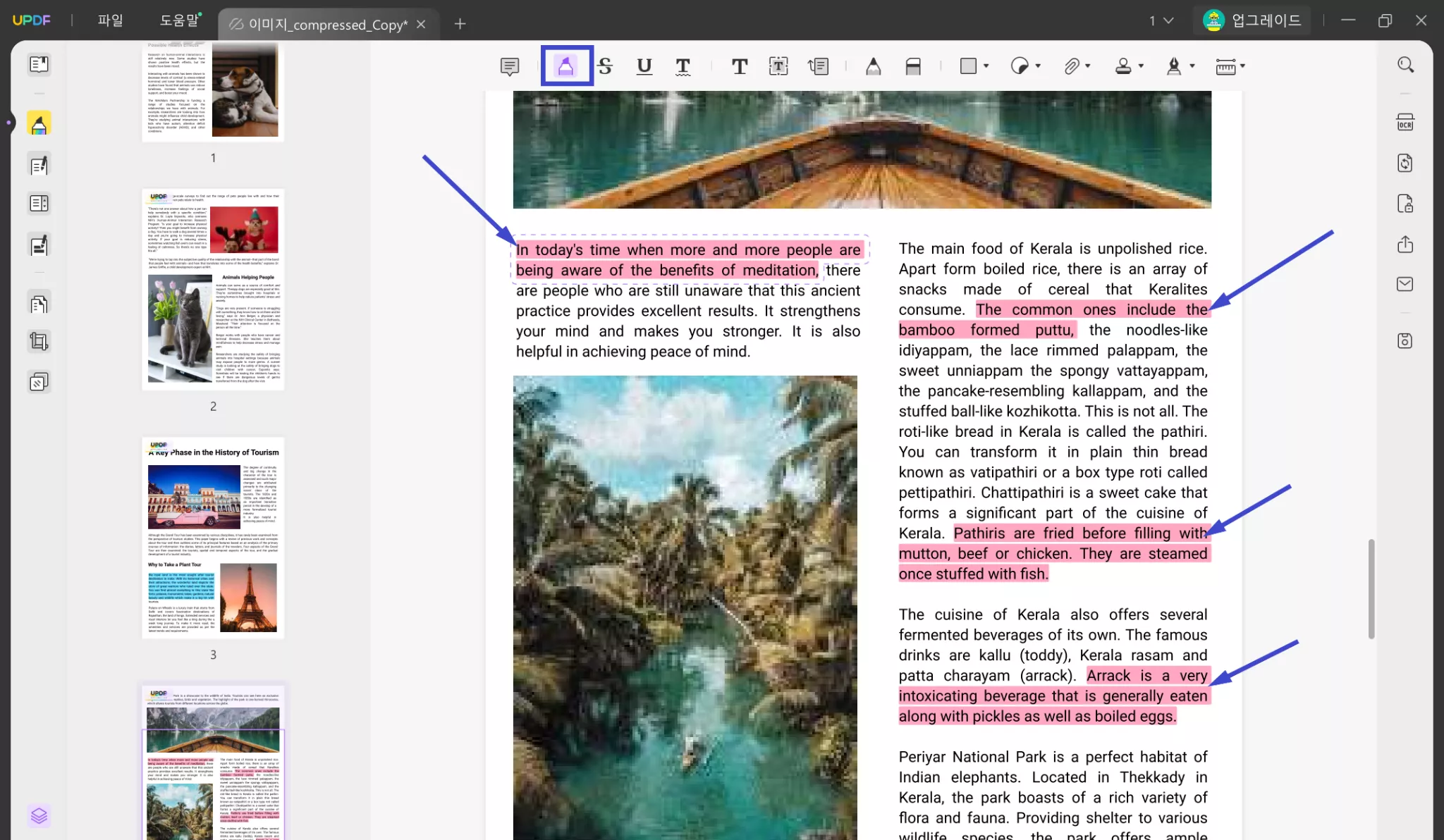This screenshot has width=1444, height=840.
Task: Select the squiggly underline tool
Action: pos(683,66)
